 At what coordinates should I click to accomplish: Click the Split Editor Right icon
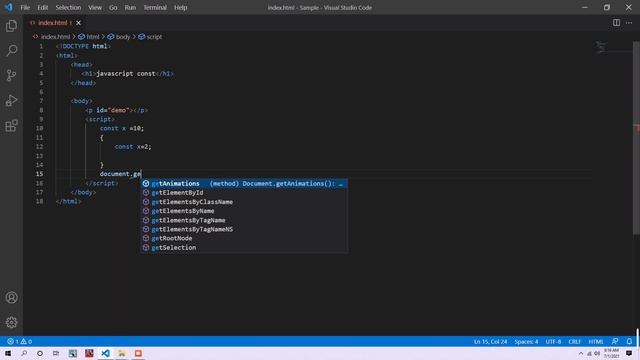coord(616,23)
